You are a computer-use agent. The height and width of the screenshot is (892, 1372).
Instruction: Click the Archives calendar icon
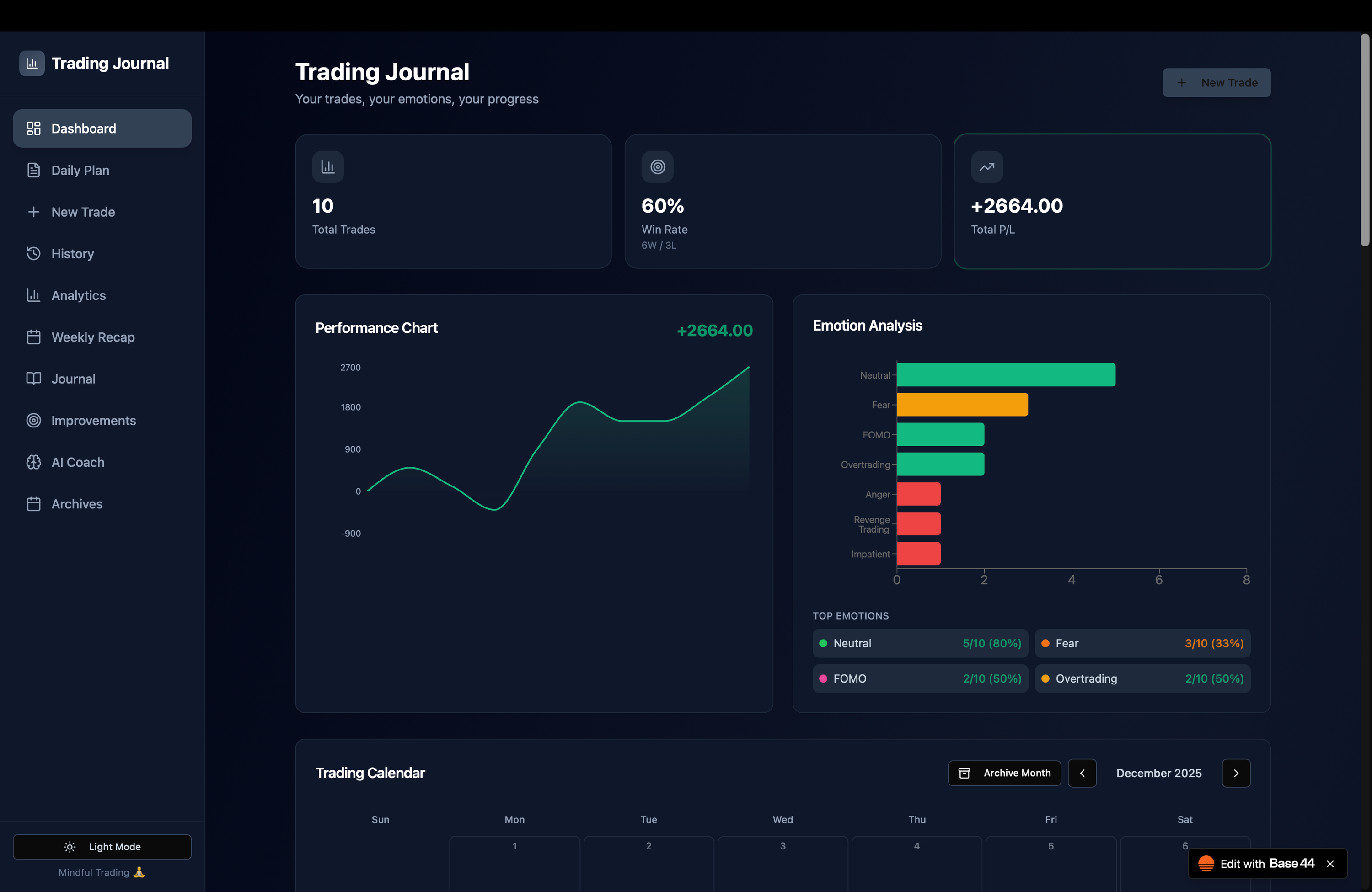pyautogui.click(x=33, y=504)
